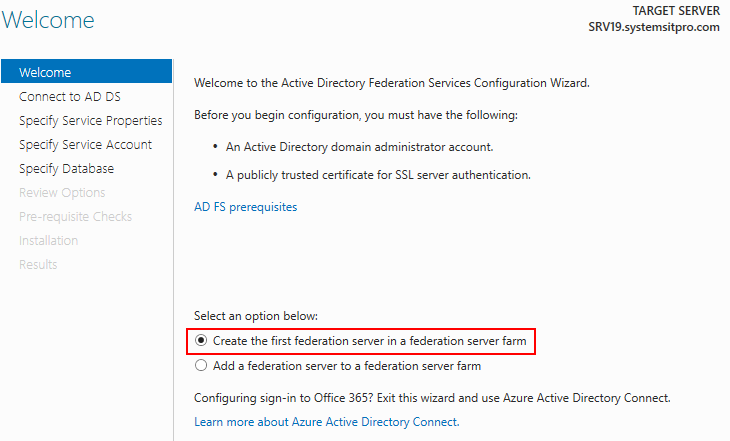Click the large Welcome page heading
This screenshot has width=730, height=441.
(x=48, y=20)
